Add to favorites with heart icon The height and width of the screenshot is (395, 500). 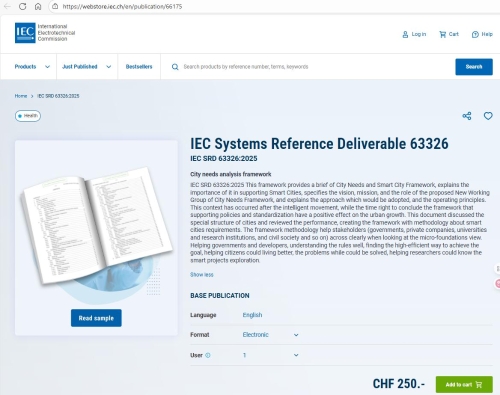coord(488,116)
